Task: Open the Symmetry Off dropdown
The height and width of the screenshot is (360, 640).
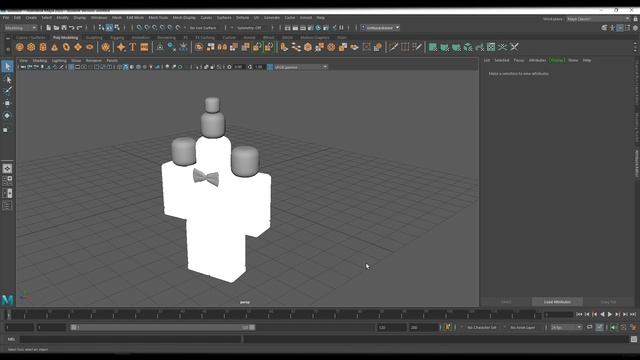Action: pyautogui.click(x=249, y=28)
